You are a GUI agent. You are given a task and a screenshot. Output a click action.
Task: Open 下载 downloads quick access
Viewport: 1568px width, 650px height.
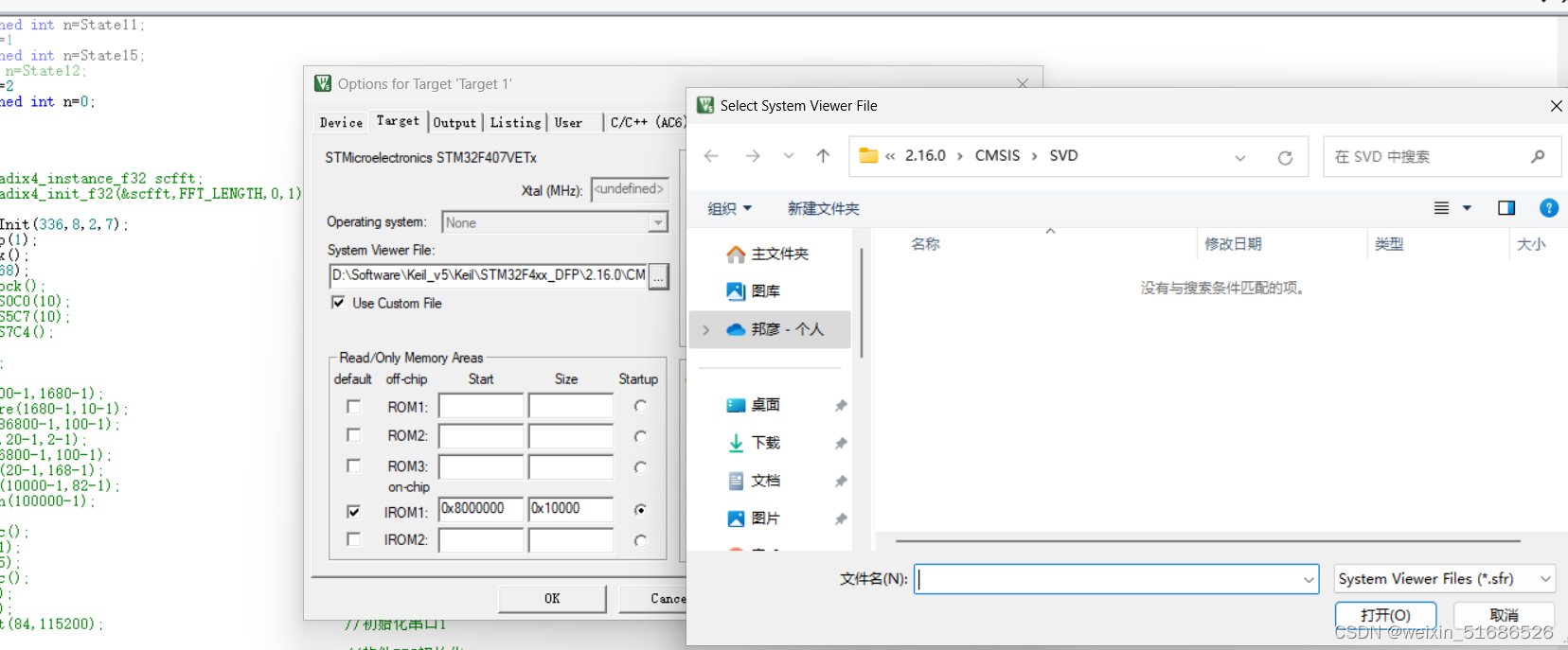754,443
